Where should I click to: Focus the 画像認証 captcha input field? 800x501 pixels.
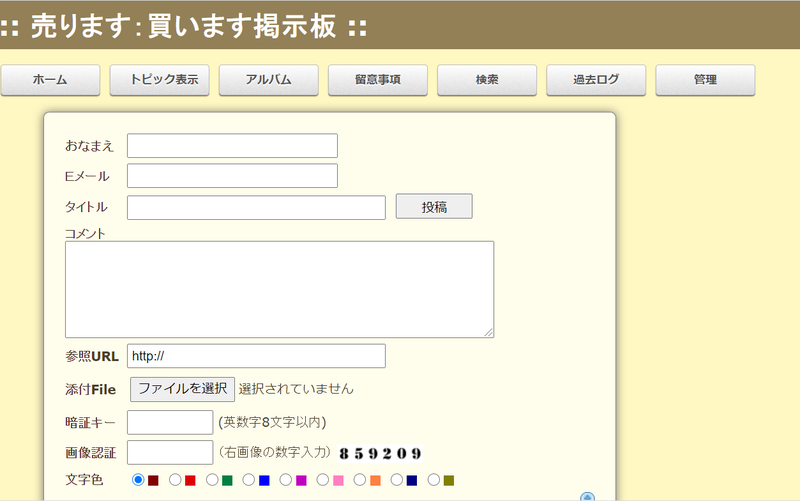[x=170, y=452]
